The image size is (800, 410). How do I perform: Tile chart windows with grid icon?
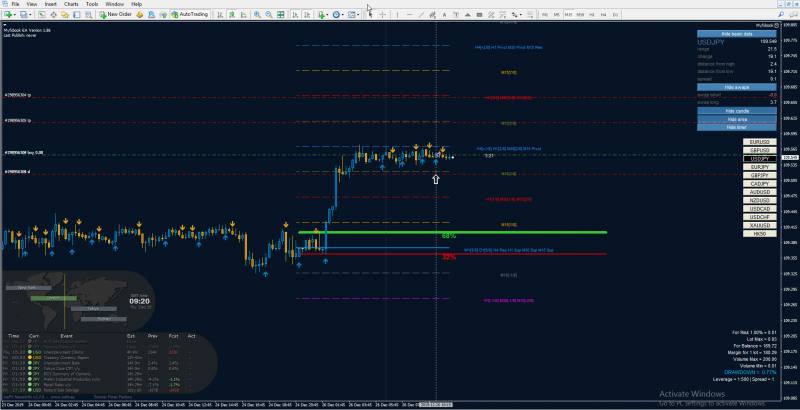tap(281, 15)
